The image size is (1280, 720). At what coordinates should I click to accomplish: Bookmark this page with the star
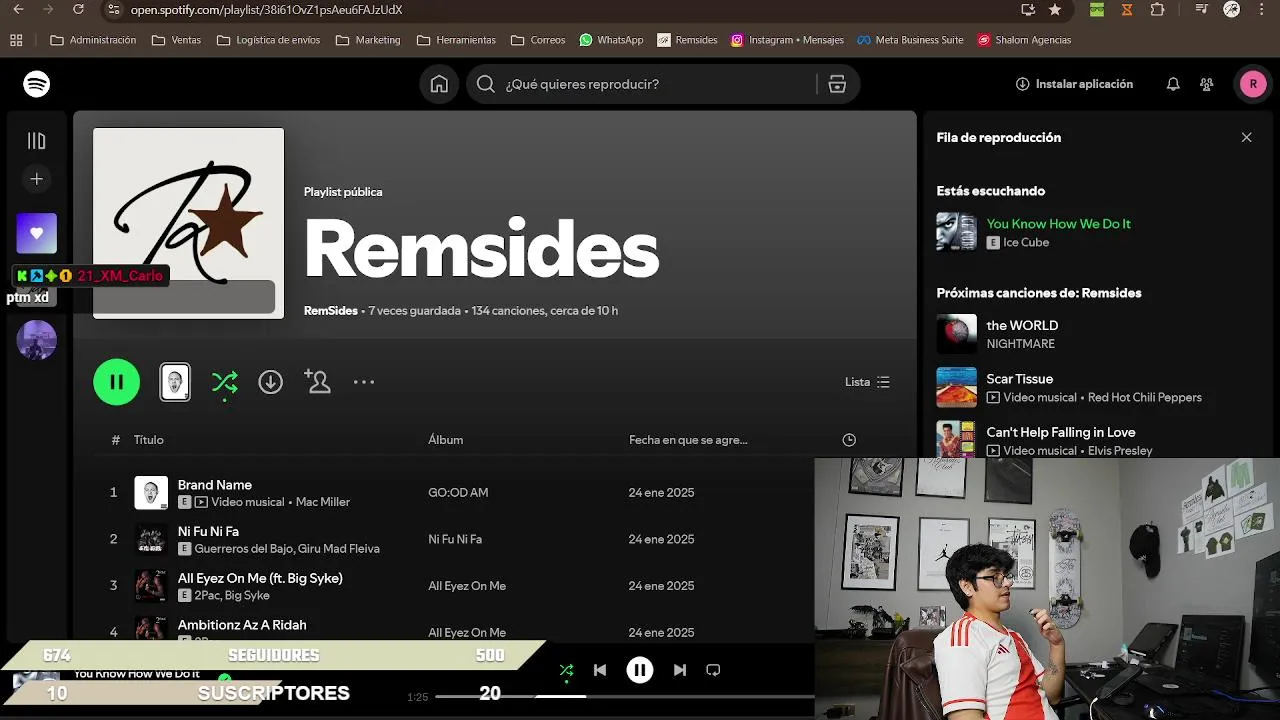pos(1055,10)
